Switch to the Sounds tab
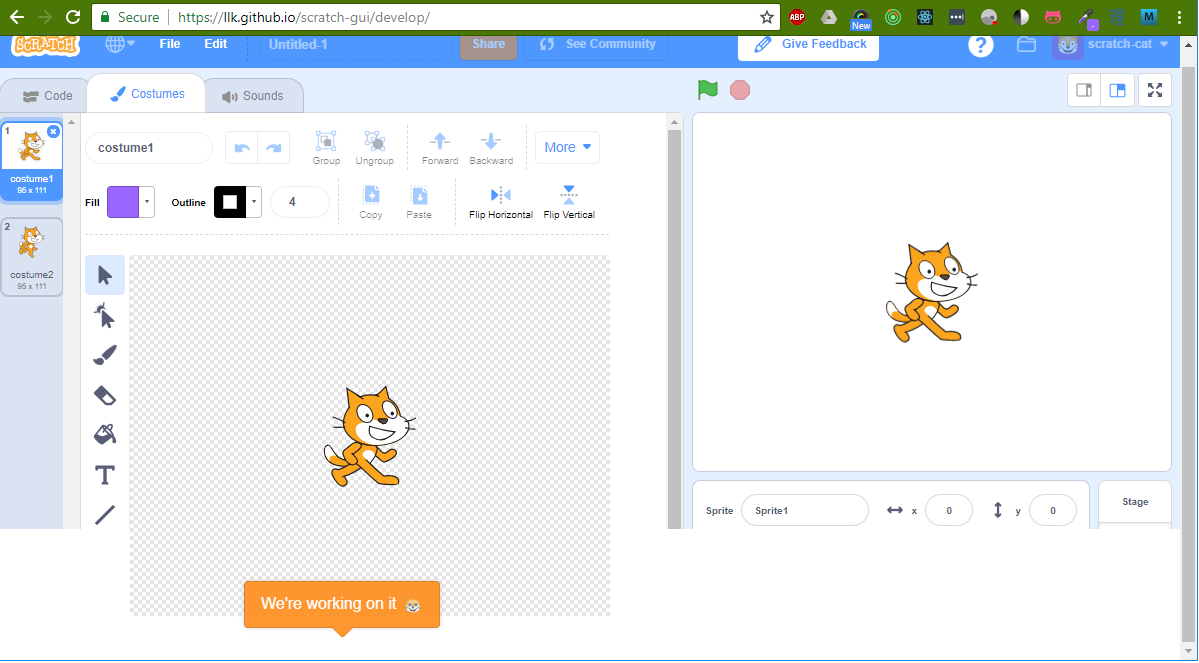 pyautogui.click(x=254, y=95)
